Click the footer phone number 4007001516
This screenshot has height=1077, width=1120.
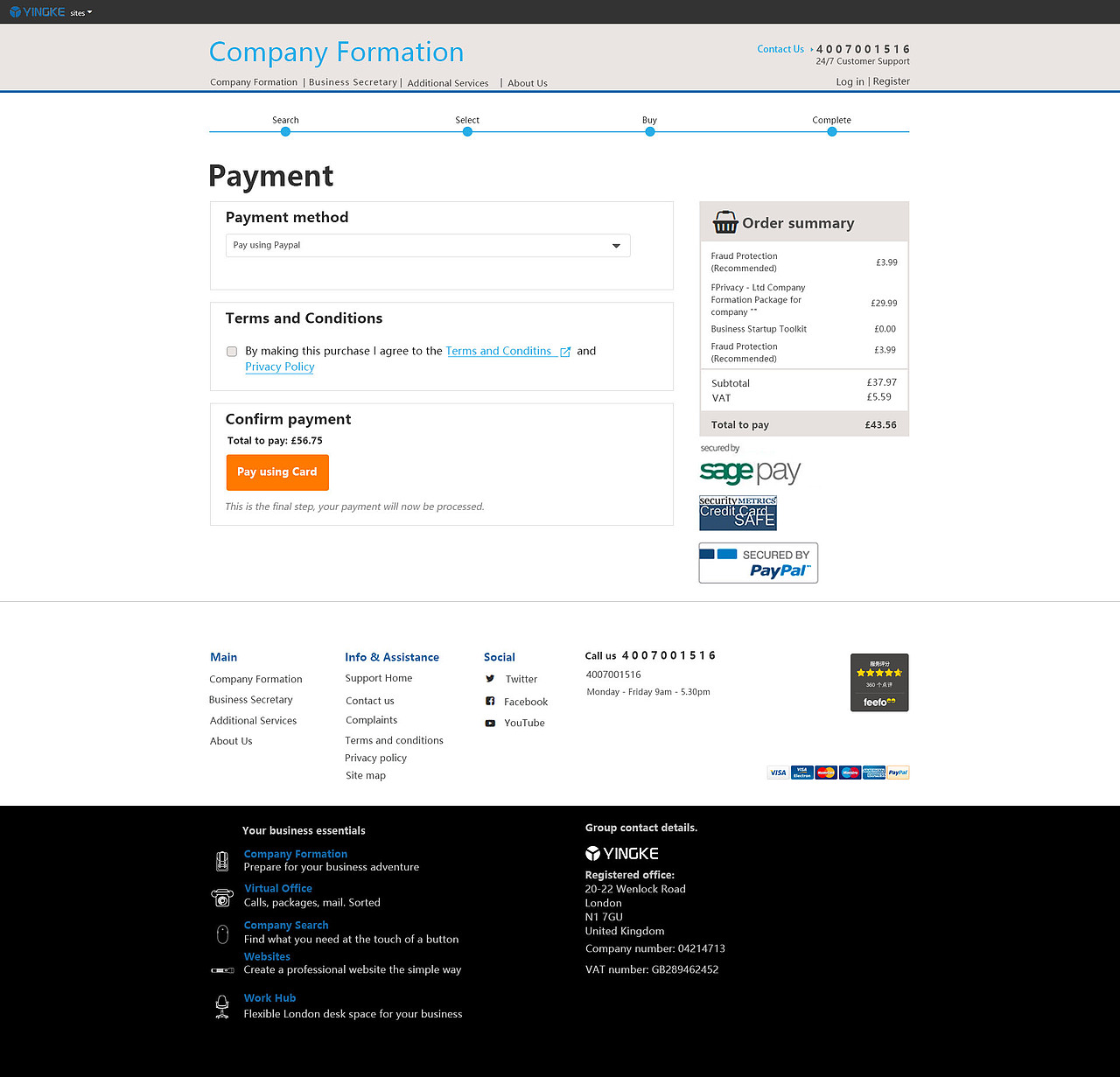click(613, 675)
